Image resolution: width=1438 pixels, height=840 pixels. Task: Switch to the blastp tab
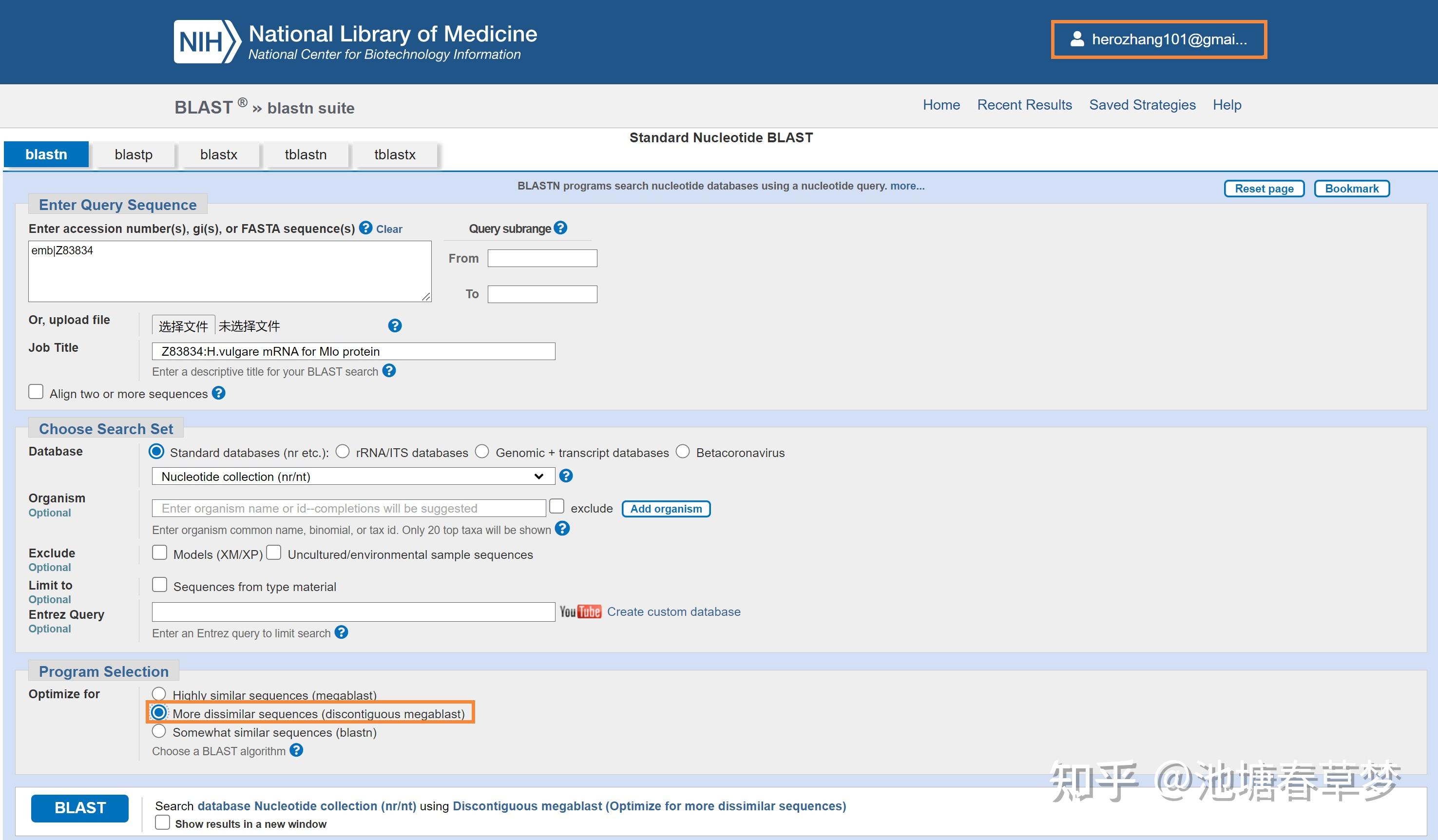133,154
